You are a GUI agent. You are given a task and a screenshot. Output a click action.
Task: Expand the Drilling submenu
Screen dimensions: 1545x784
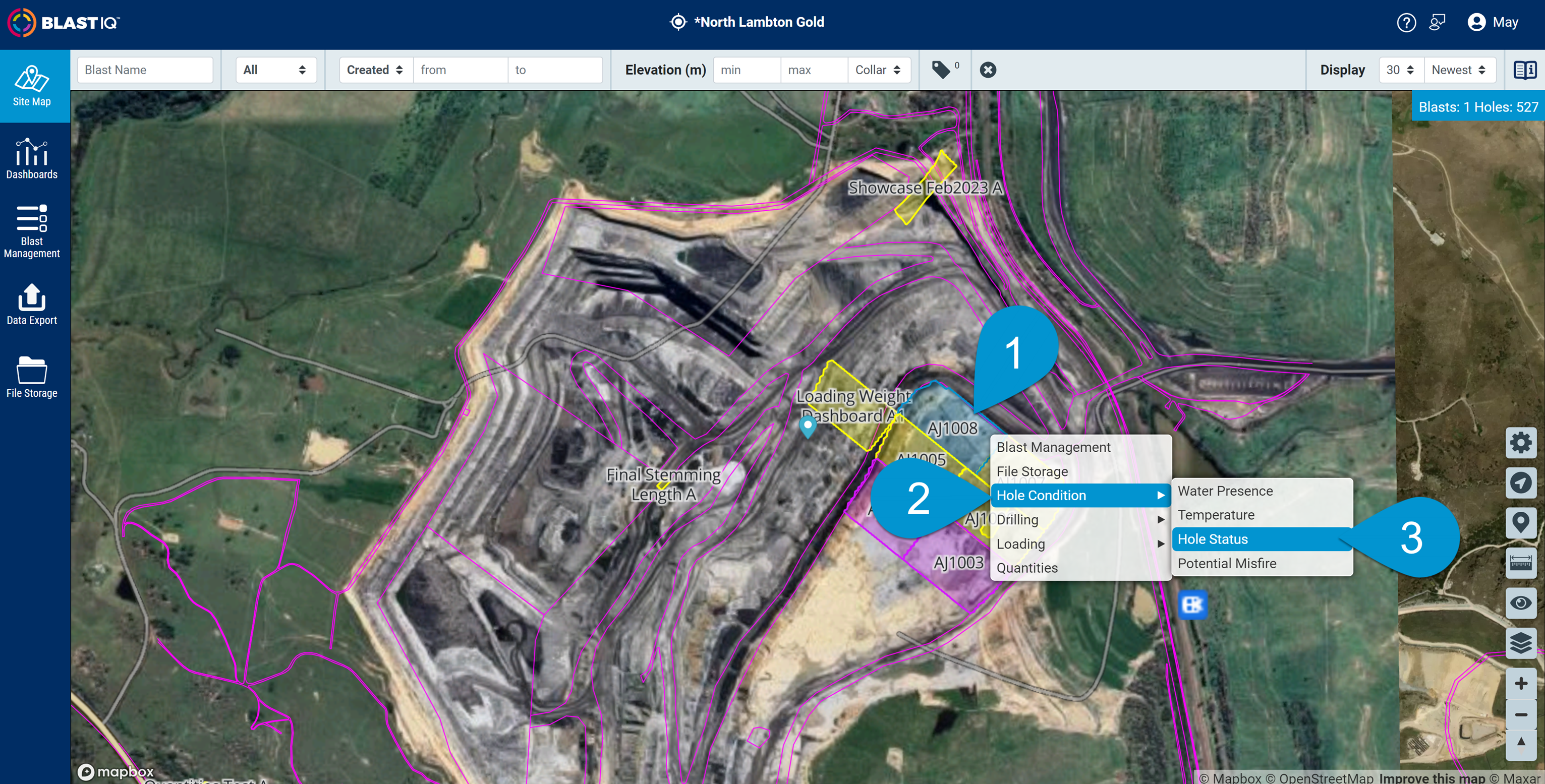click(1080, 520)
